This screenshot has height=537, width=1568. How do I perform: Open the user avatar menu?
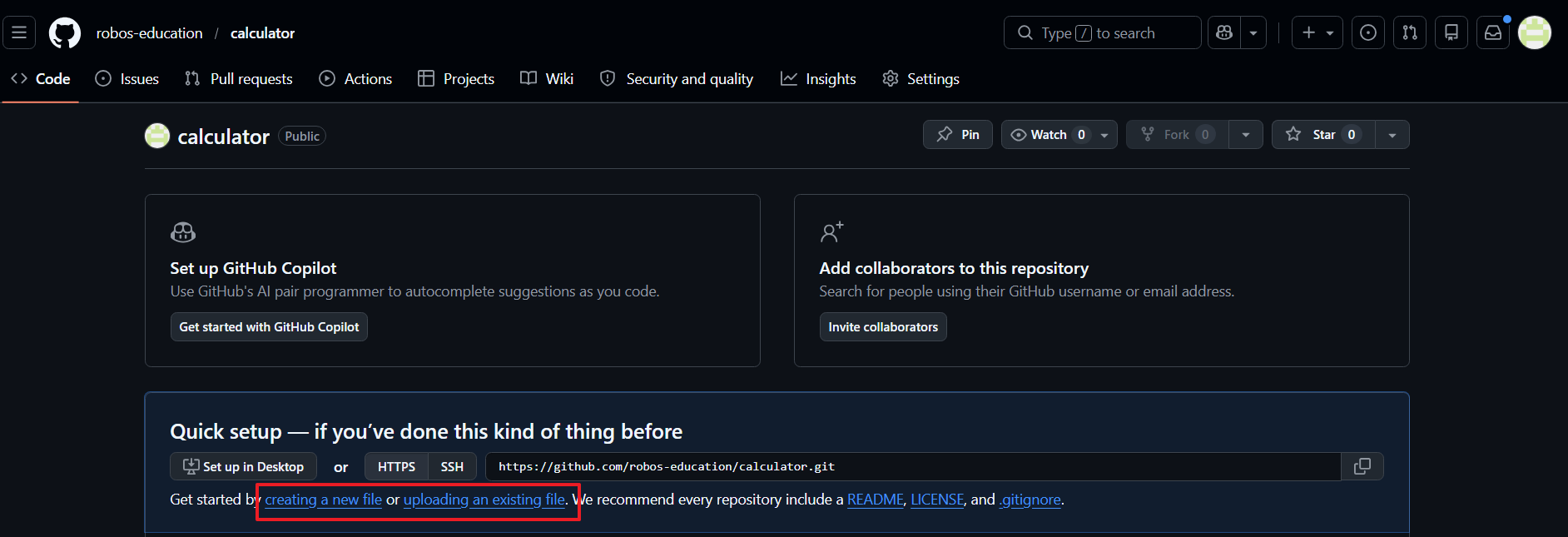coord(1535,32)
